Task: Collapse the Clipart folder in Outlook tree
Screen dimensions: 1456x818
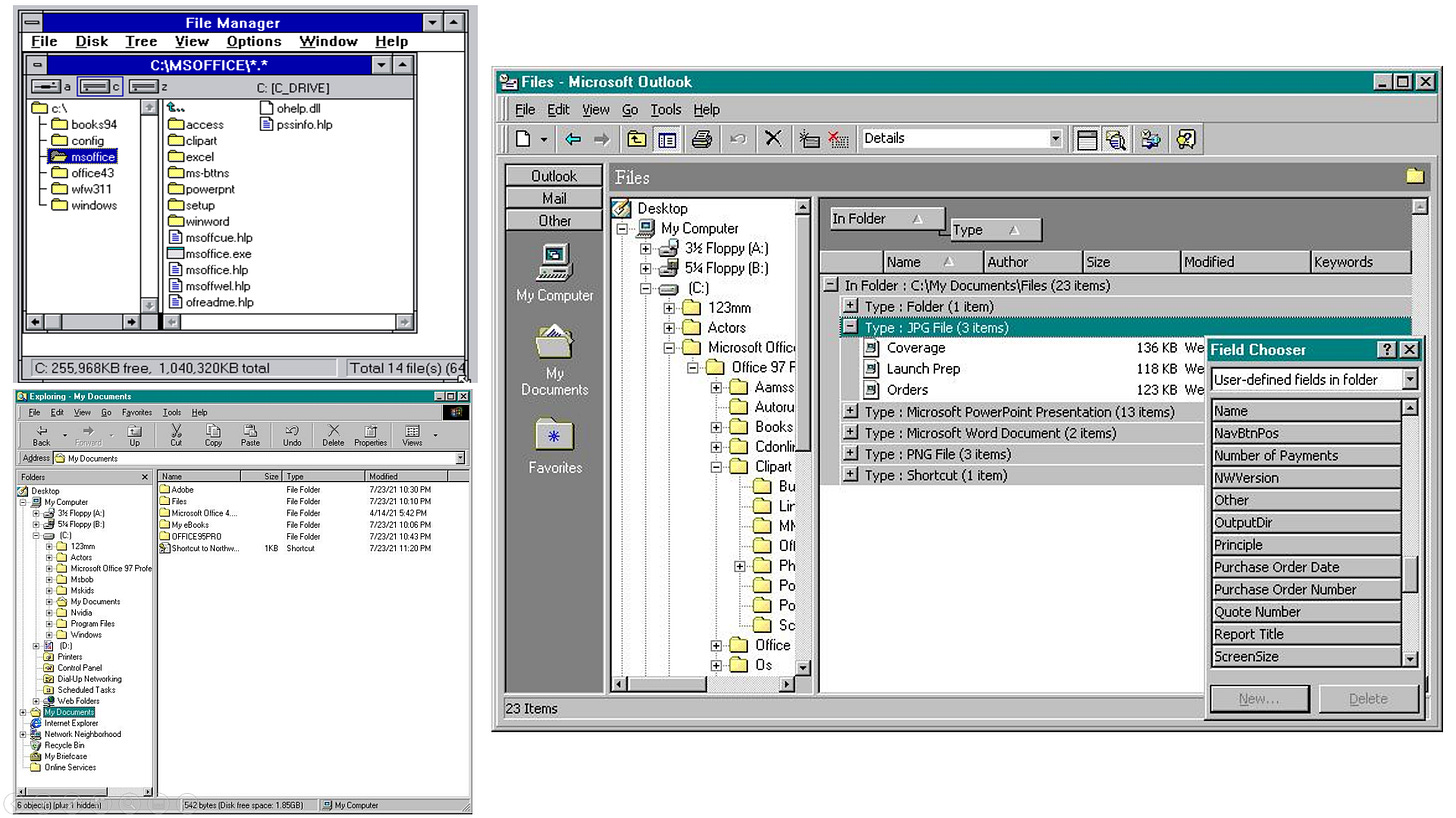Action: click(x=716, y=466)
